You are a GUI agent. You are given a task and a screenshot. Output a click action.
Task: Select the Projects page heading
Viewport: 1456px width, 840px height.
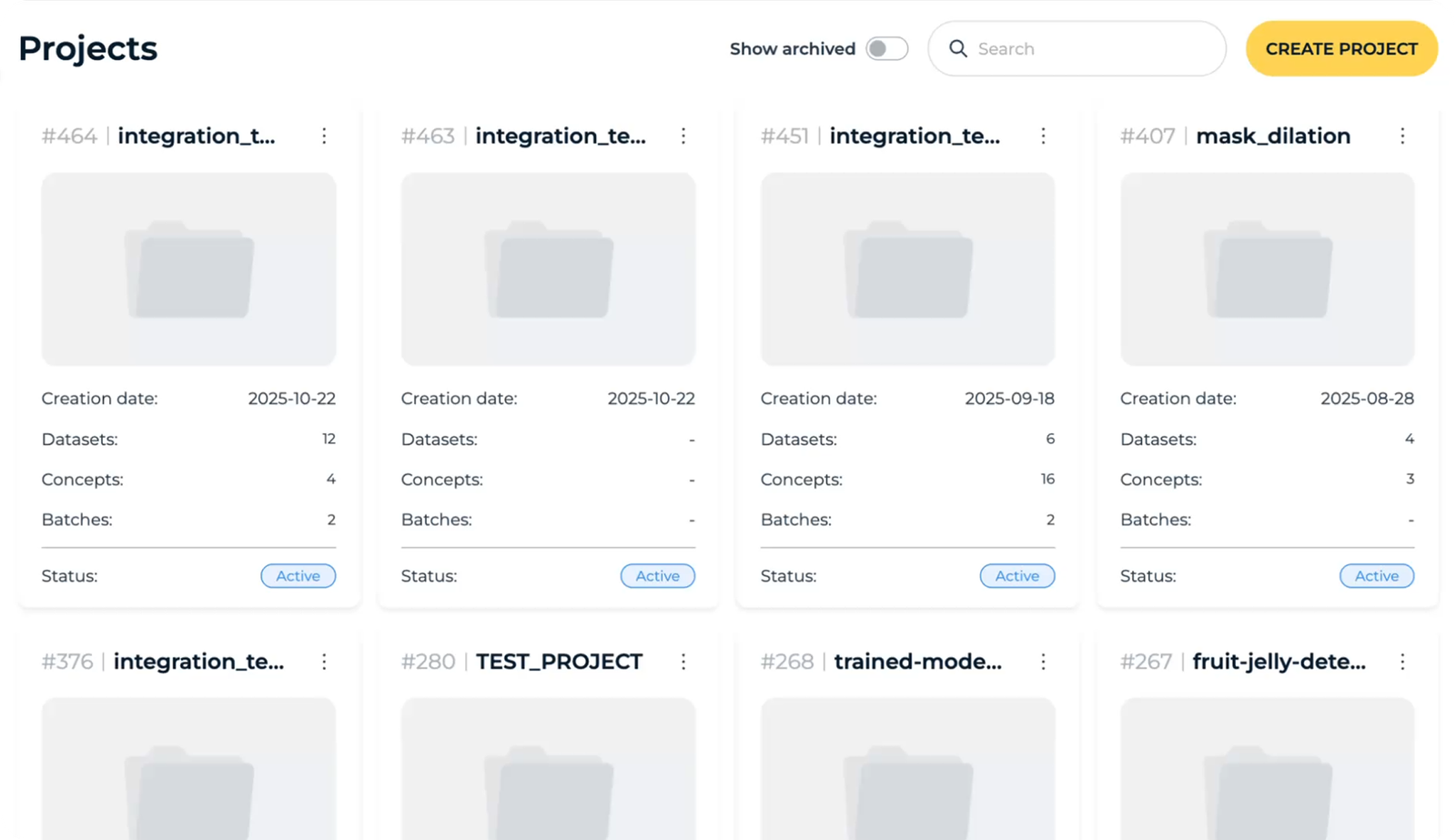pos(87,48)
